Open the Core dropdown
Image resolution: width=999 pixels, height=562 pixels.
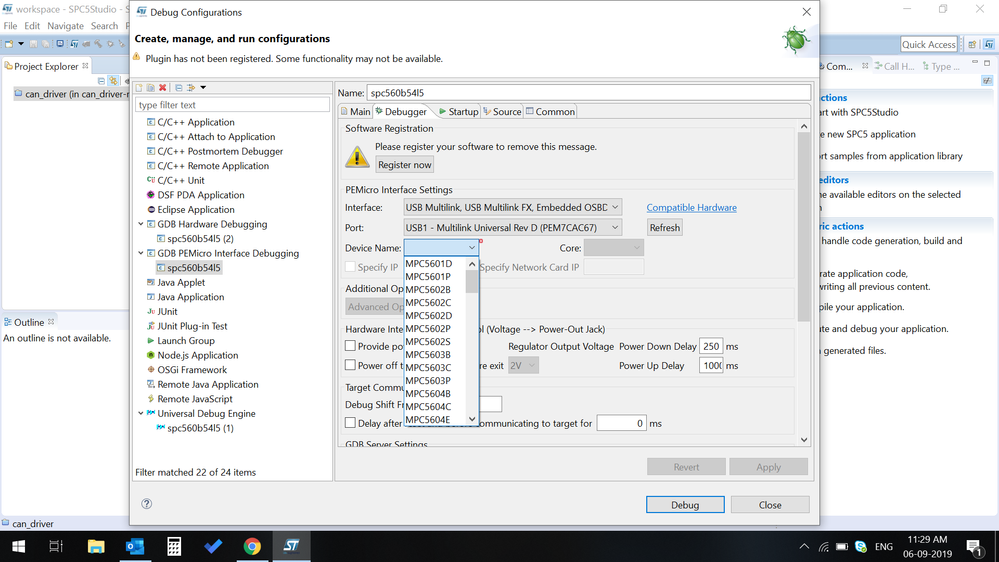(614, 248)
